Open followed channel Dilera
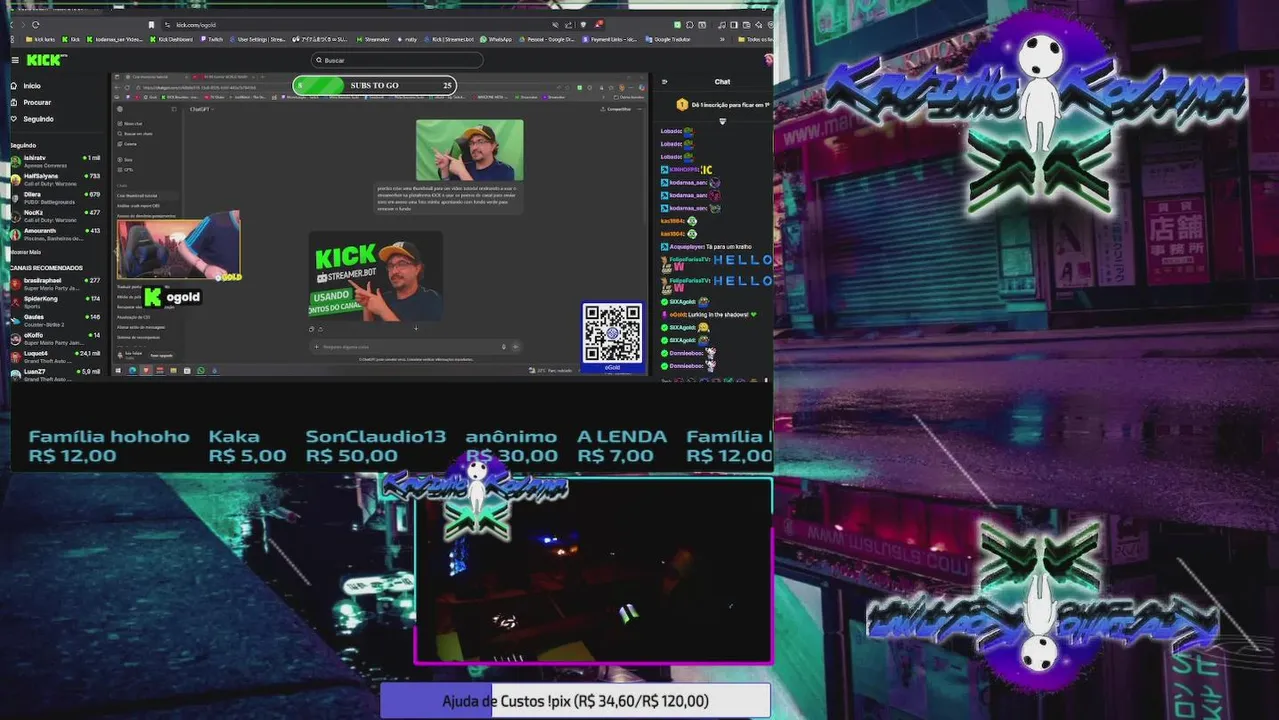The width and height of the screenshot is (1279, 720). (x=55, y=196)
